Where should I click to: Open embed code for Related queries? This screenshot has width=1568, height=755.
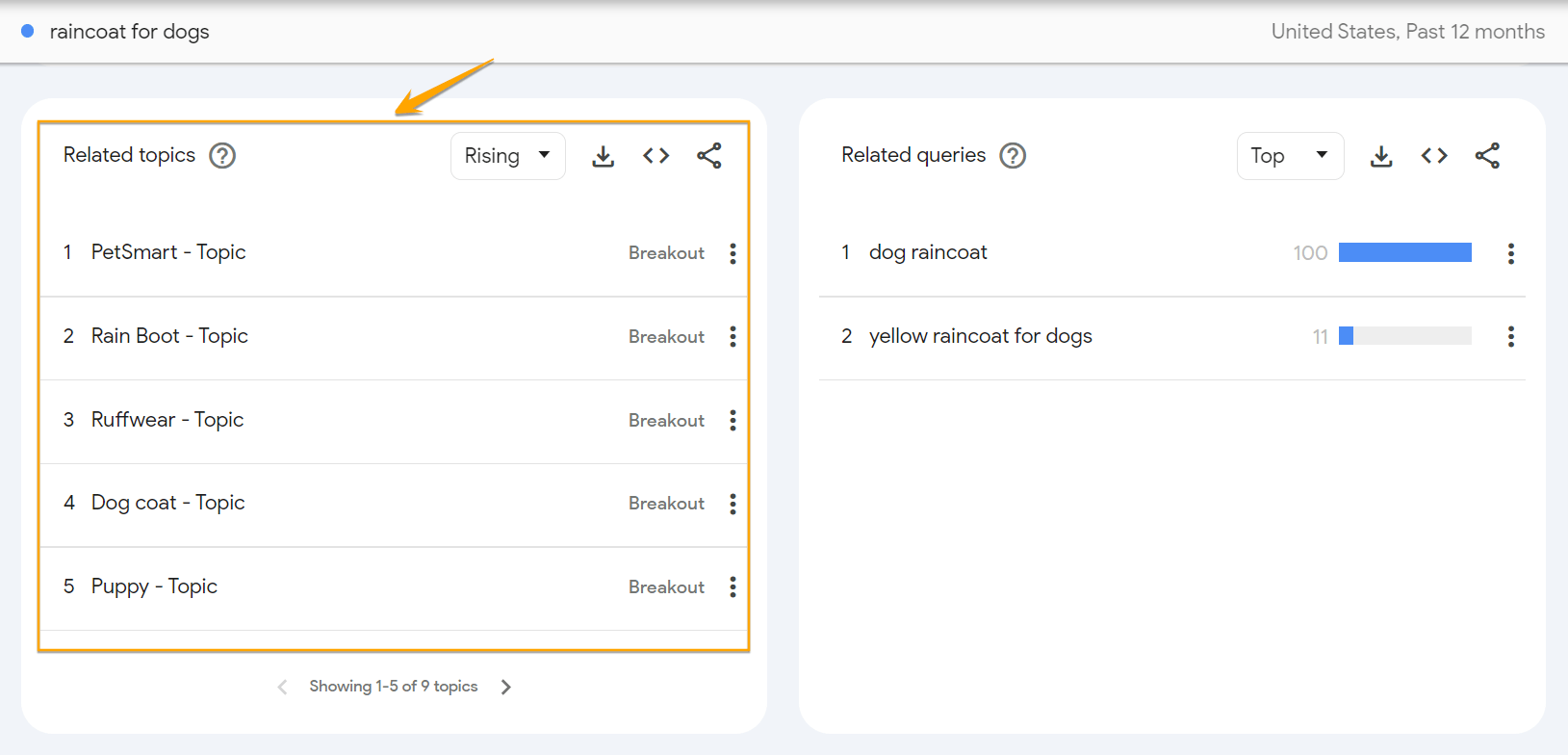(1434, 156)
